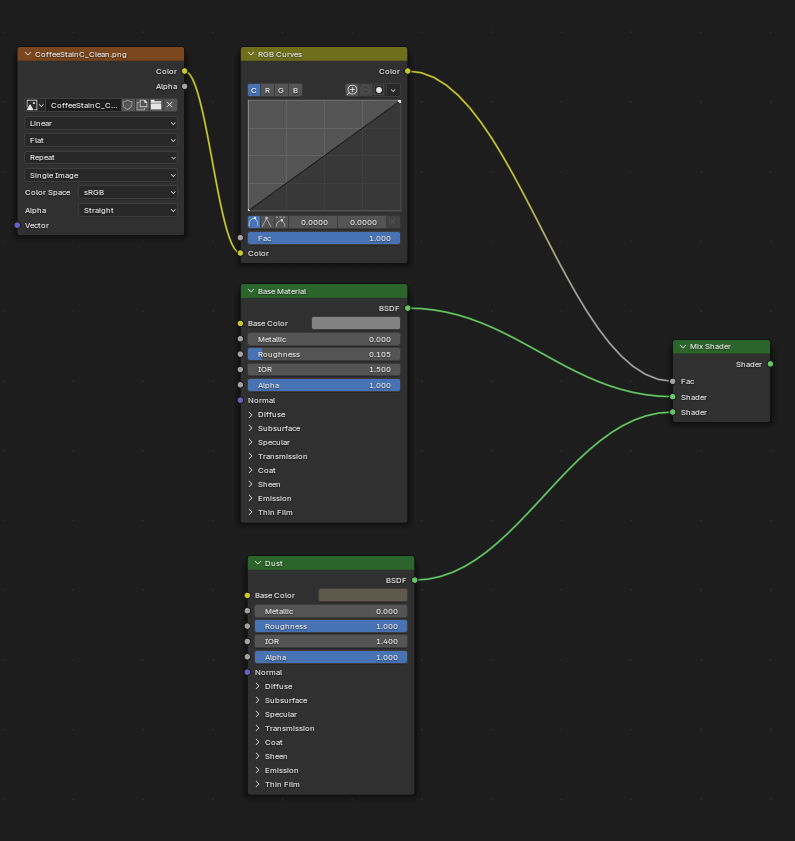Open the Straight Alpha mode dropdown
This screenshot has width=795, height=841.
[x=128, y=210]
